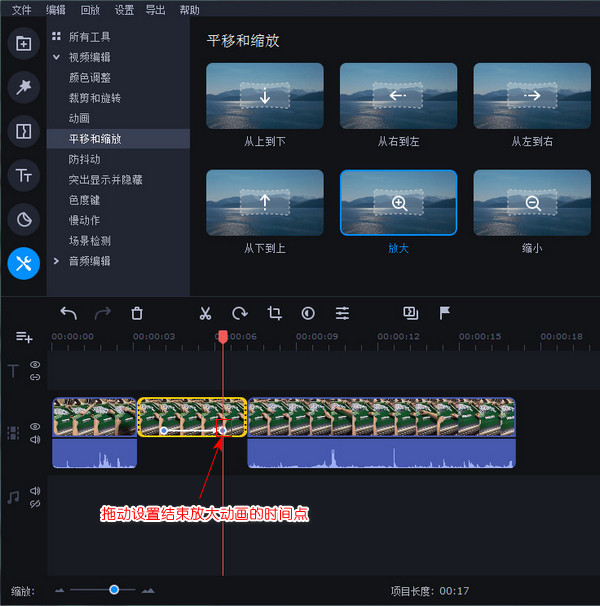This screenshot has width=600, height=606.
Task: Open the 回放 menu
Action: coord(90,10)
